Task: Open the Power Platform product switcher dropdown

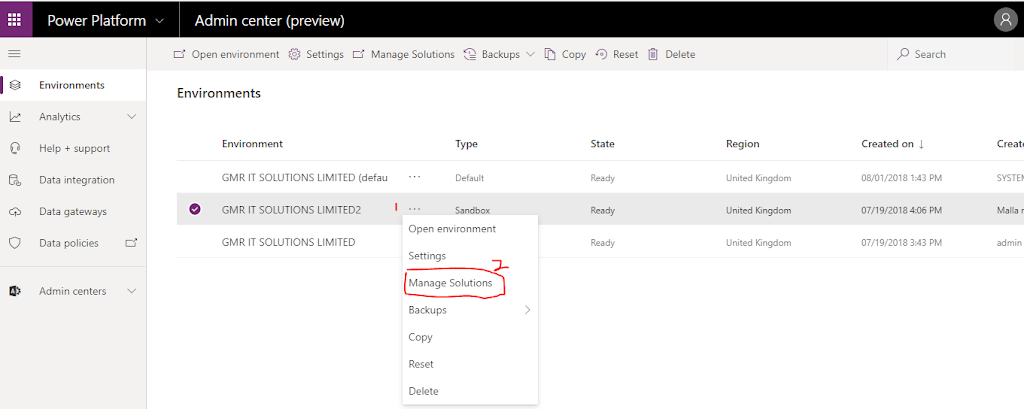Action: pyautogui.click(x=105, y=21)
